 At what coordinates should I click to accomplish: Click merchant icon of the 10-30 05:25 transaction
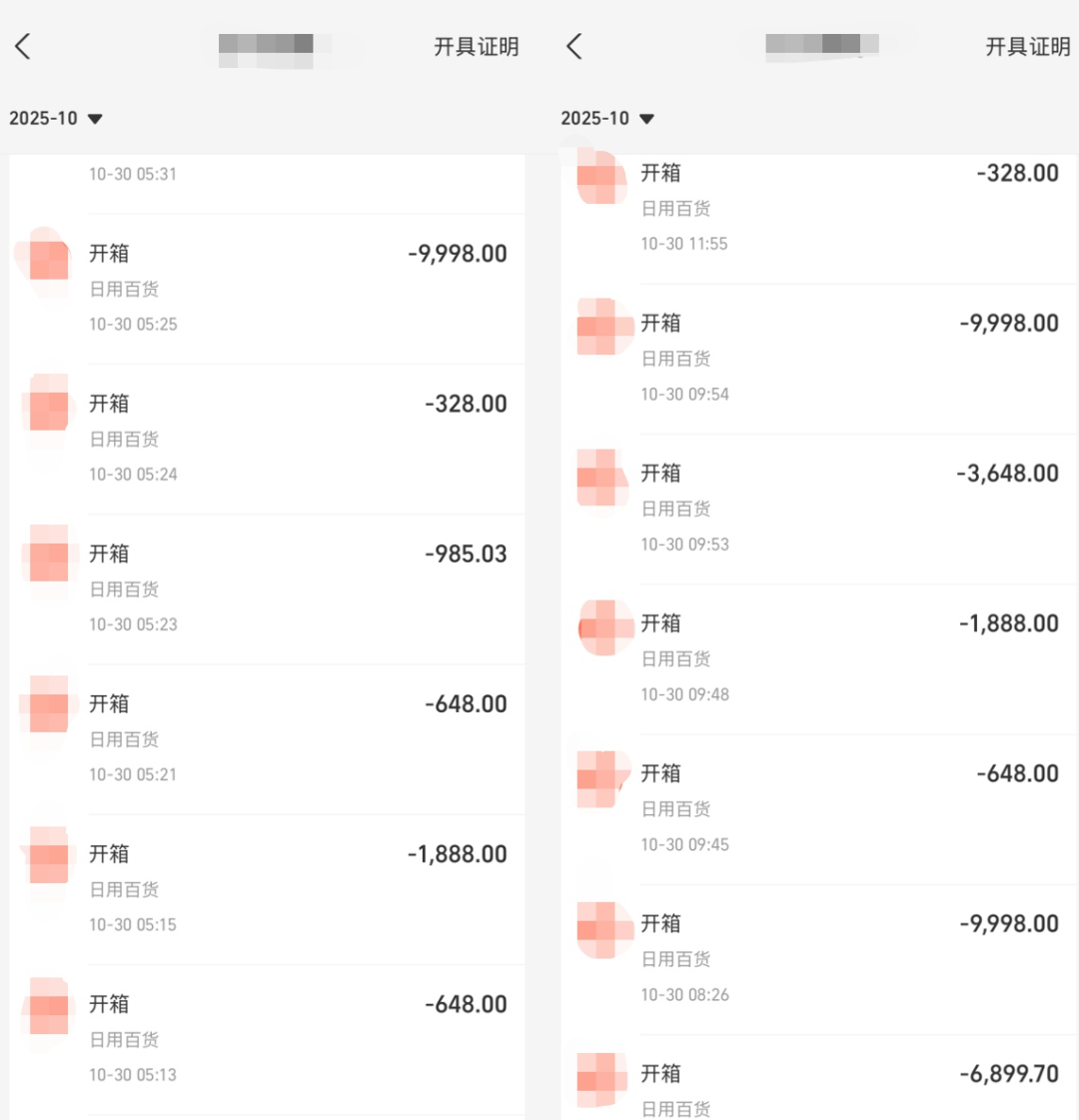click(x=48, y=258)
